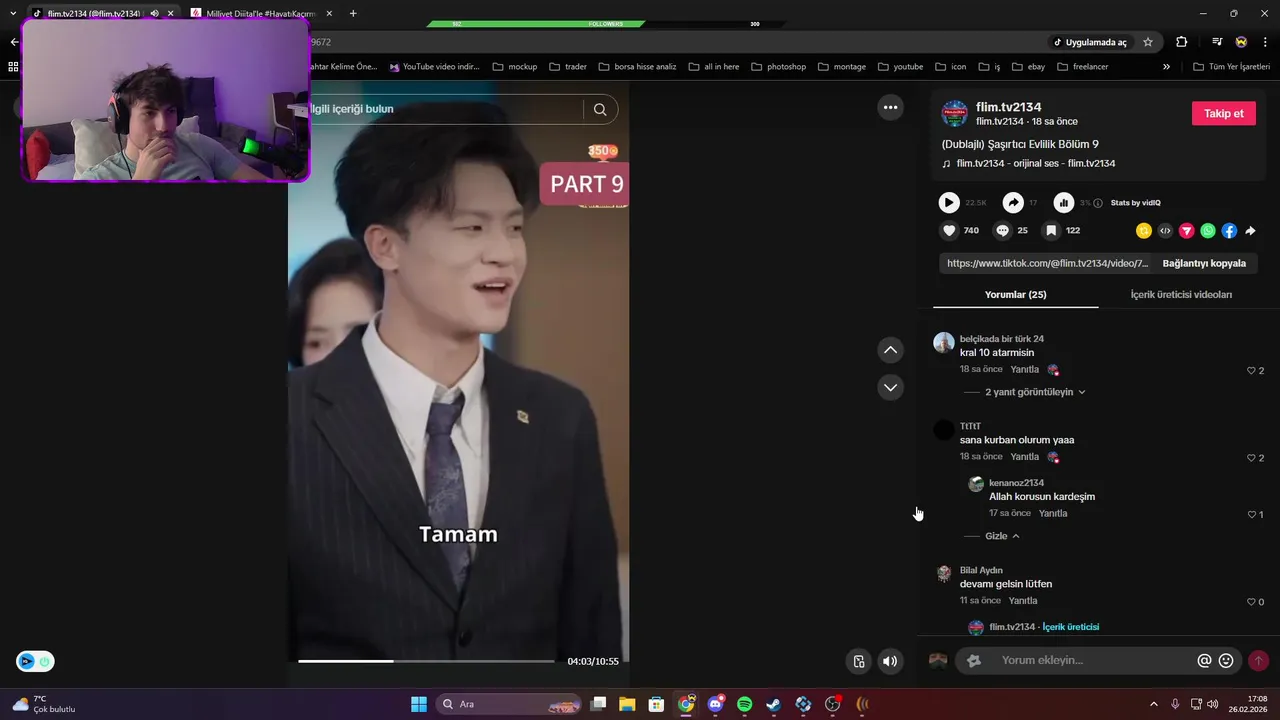This screenshot has width=1280, height=720.
Task: Click the vidIQ info circle icon
Action: pyautogui.click(x=1098, y=203)
